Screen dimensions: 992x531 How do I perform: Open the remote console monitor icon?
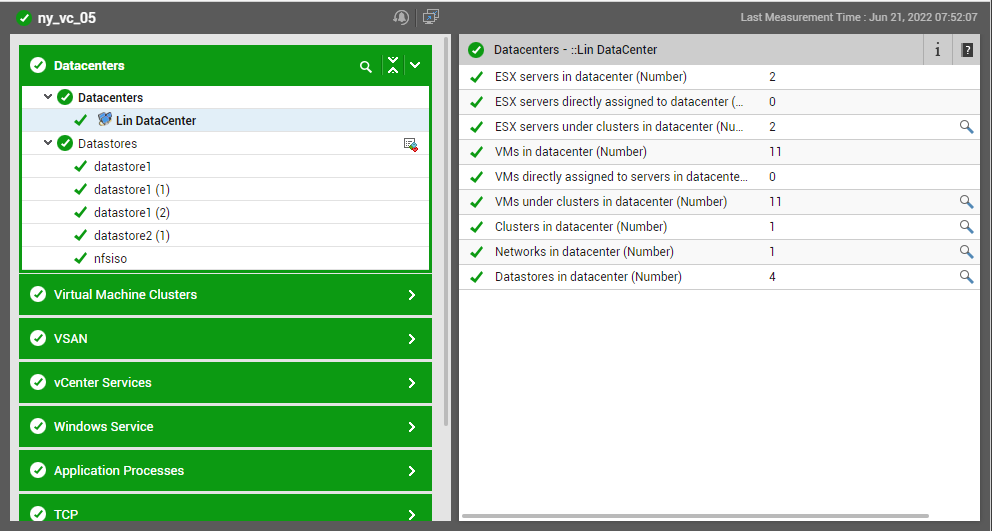(431, 17)
